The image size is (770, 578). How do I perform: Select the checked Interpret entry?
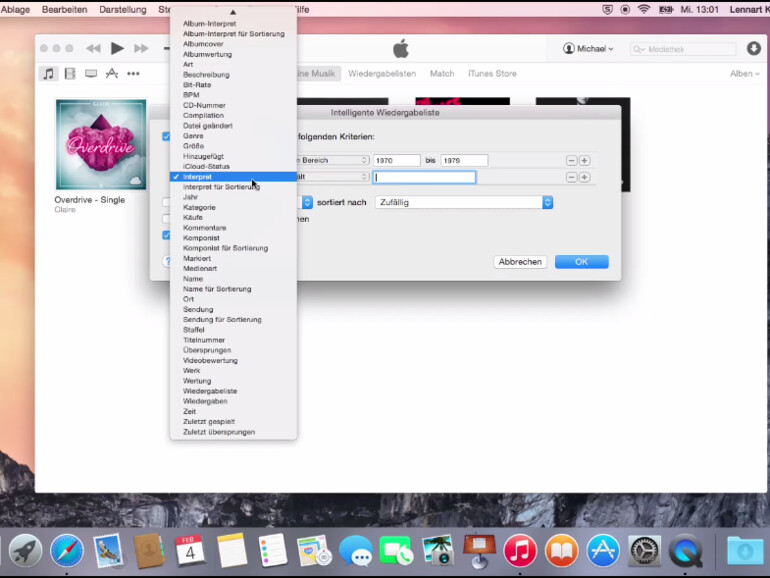[x=233, y=177]
